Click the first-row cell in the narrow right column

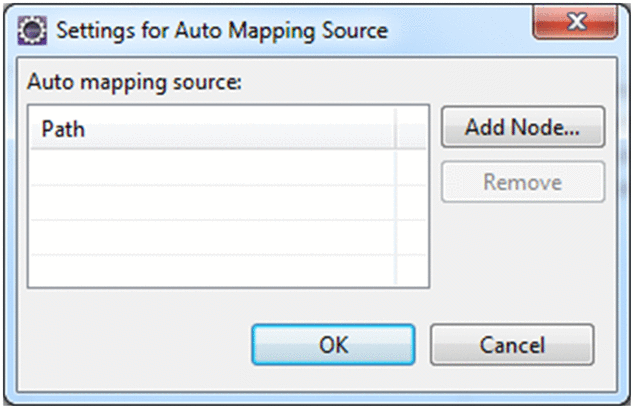click(411, 167)
